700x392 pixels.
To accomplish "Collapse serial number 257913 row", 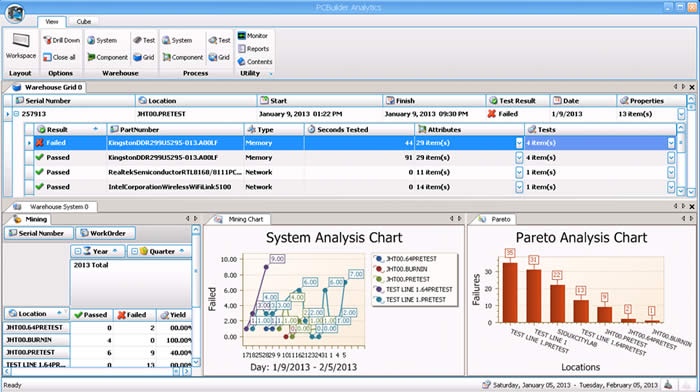I will 16,114.
